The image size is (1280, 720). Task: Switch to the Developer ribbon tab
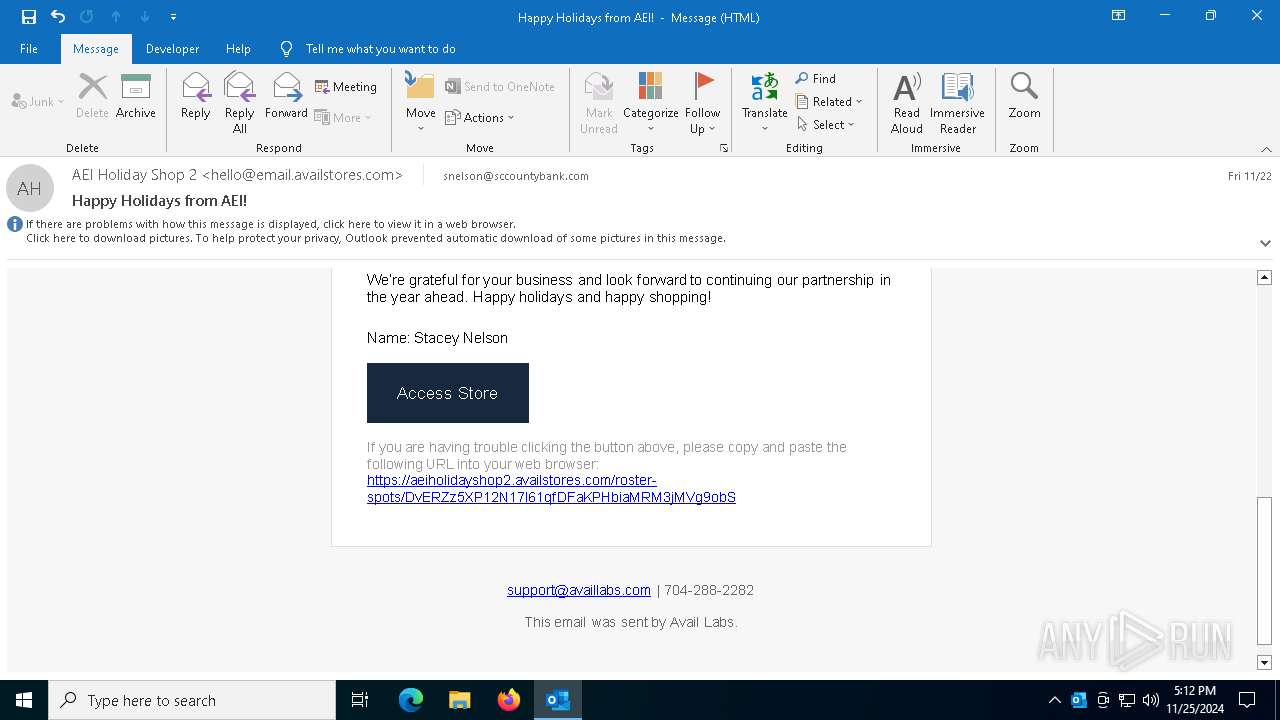(172, 49)
